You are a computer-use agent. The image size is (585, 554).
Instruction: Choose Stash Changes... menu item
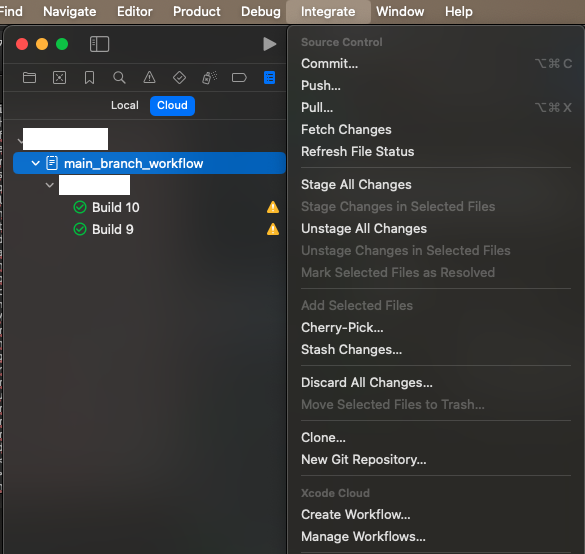[x=436, y=349]
